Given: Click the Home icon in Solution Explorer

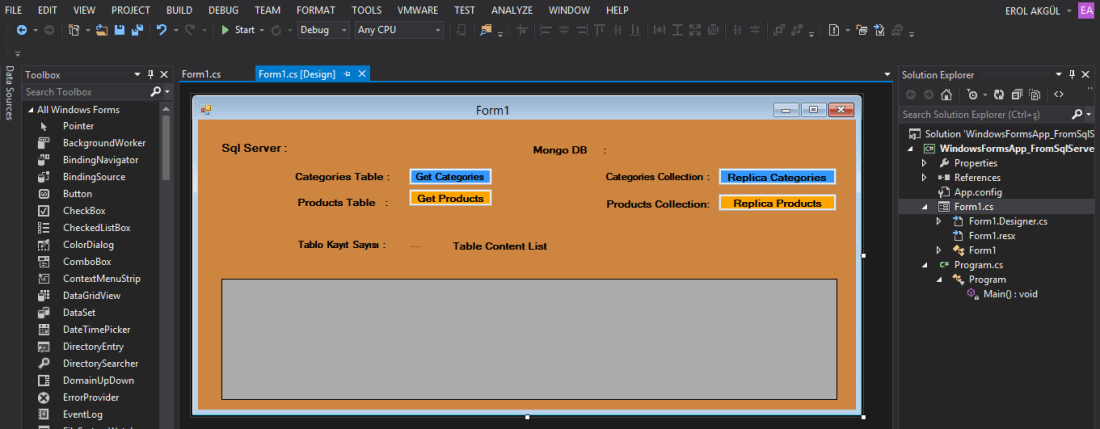Looking at the screenshot, I should click(x=947, y=95).
